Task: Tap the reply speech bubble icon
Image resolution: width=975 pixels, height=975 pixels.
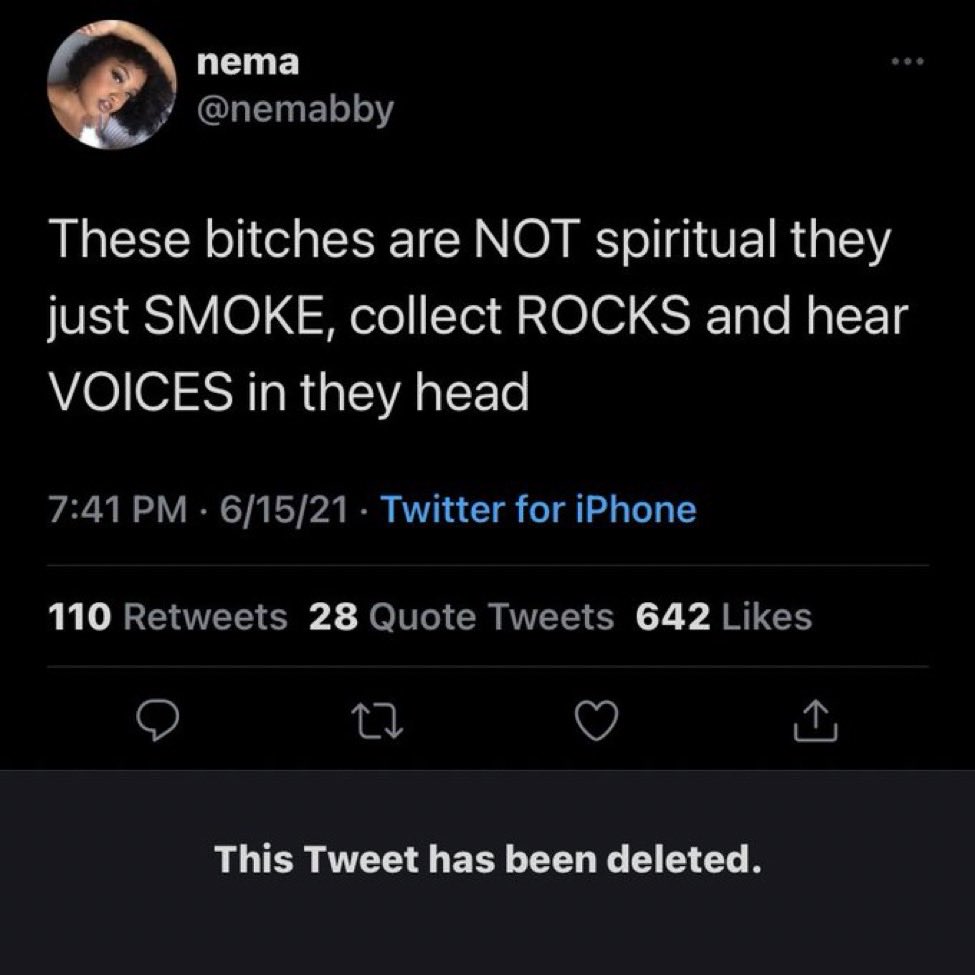Action: tap(158, 720)
